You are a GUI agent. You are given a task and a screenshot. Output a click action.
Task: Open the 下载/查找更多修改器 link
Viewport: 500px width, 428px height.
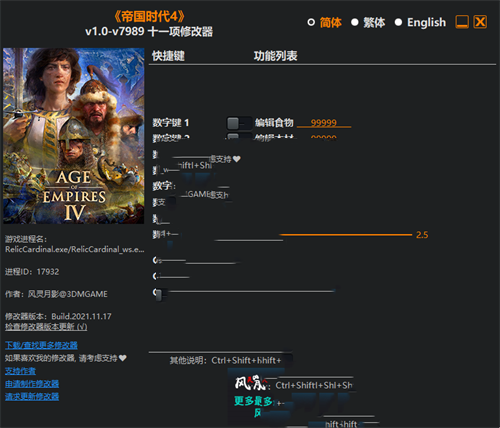click(x=41, y=345)
